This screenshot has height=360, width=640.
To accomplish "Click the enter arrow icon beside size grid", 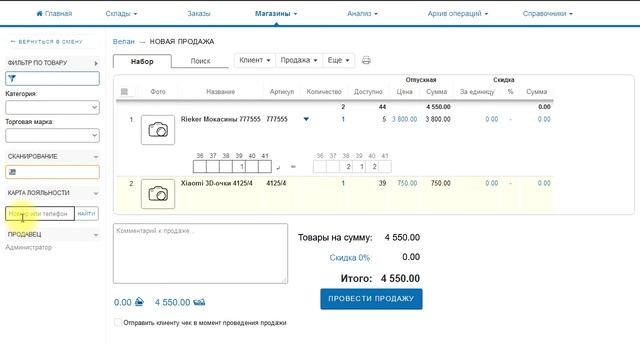I will click(x=278, y=167).
